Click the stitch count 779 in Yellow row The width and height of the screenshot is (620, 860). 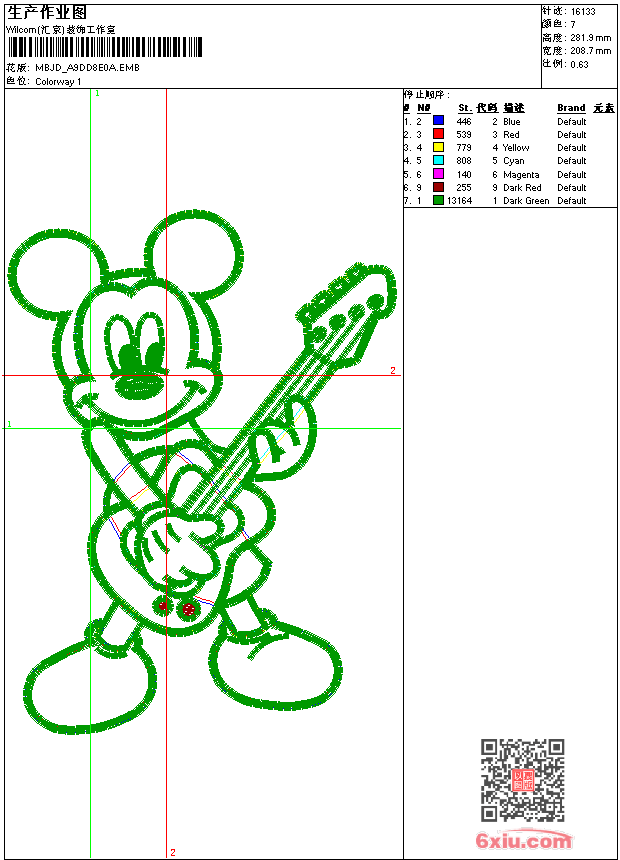pos(464,148)
